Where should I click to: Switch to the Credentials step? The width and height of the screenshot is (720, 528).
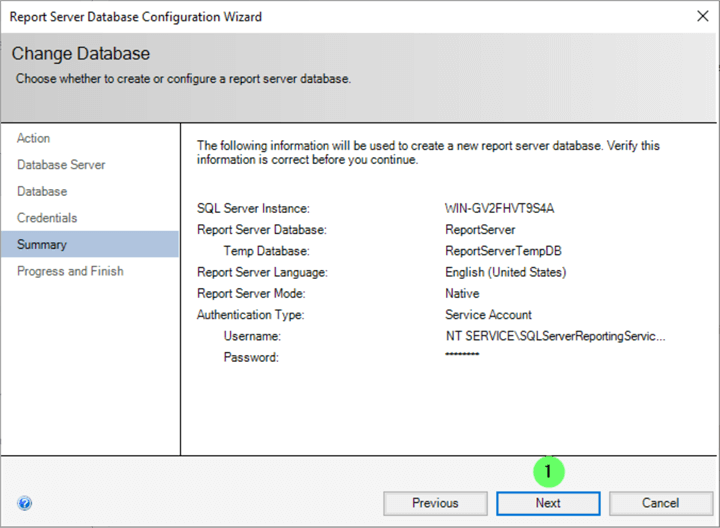tap(47, 218)
